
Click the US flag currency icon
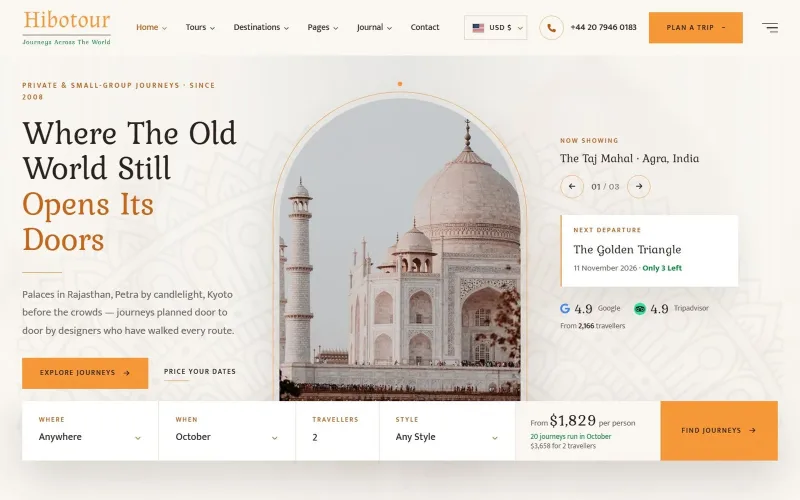pyautogui.click(x=478, y=28)
